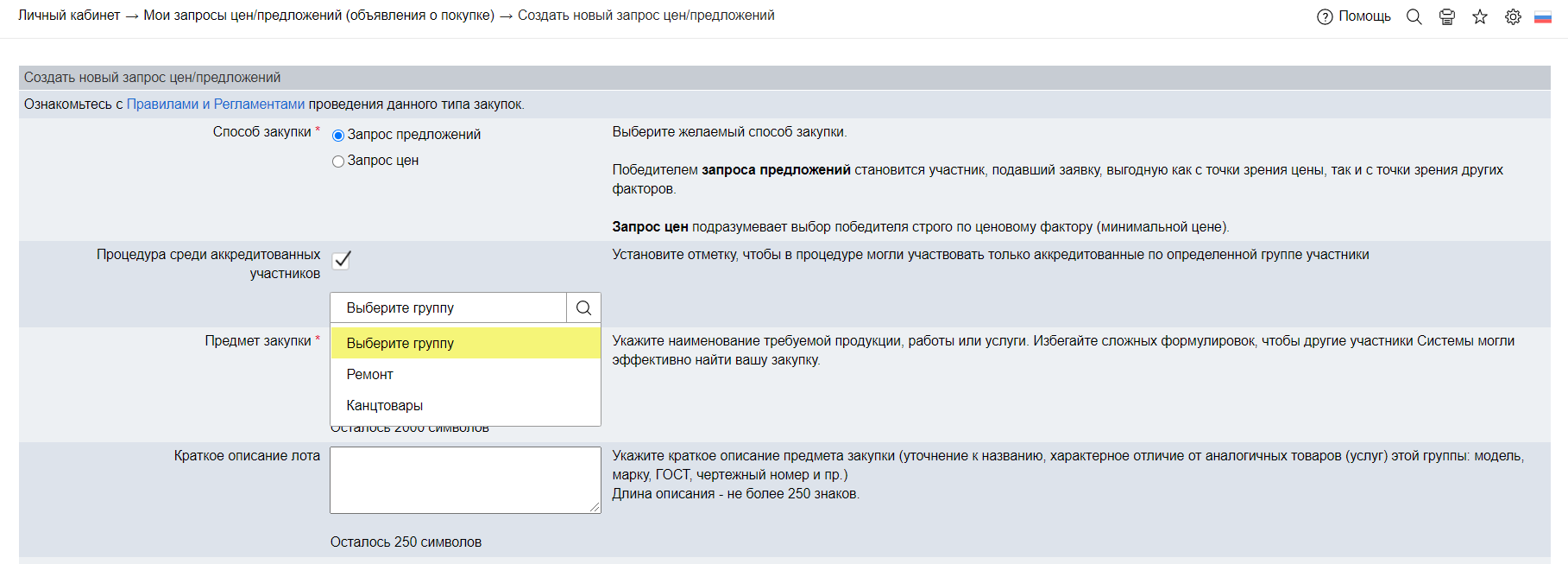This screenshot has width=1568, height=564.
Task: Click the 'Помощь' text link
Action: point(1364,16)
